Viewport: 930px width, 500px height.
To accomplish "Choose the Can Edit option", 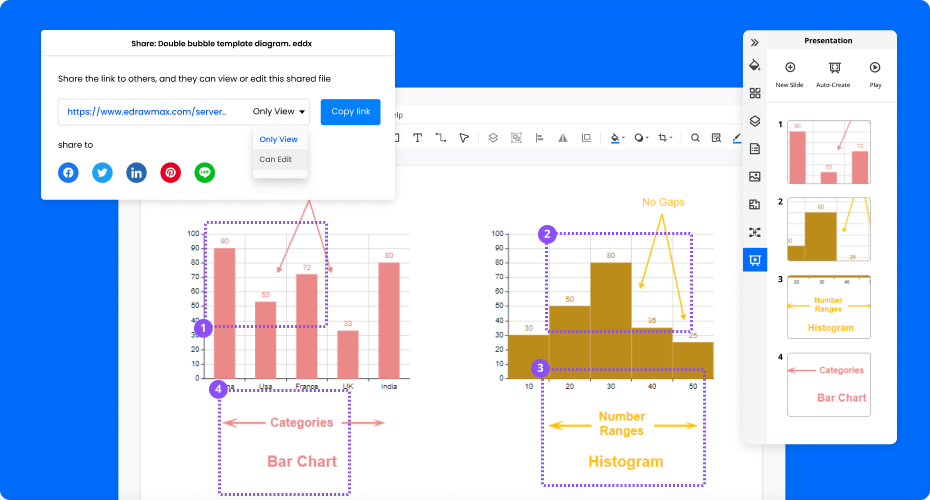I will [x=276, y=159].
